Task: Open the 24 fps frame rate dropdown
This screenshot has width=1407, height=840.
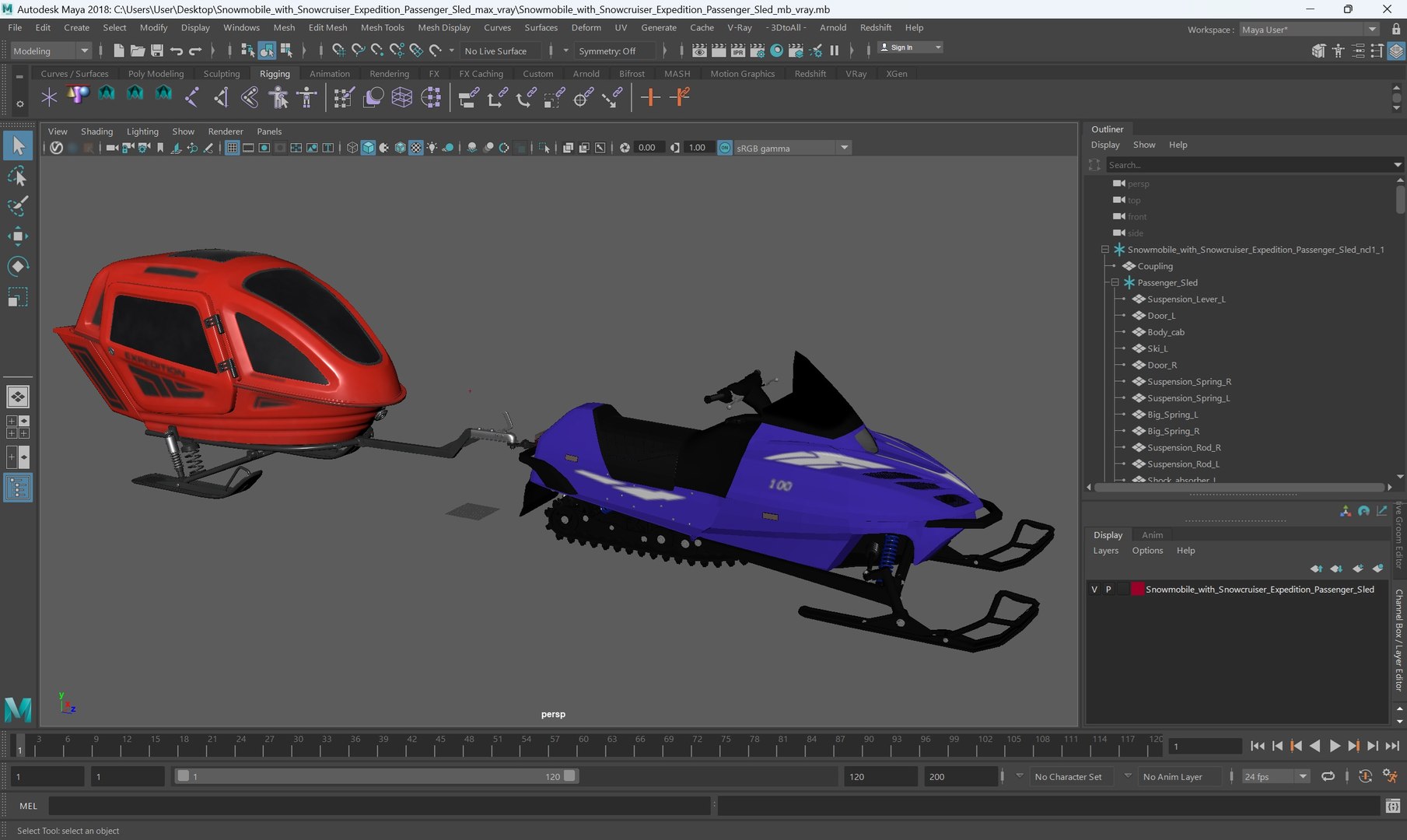Action: tap(1276, 776)
